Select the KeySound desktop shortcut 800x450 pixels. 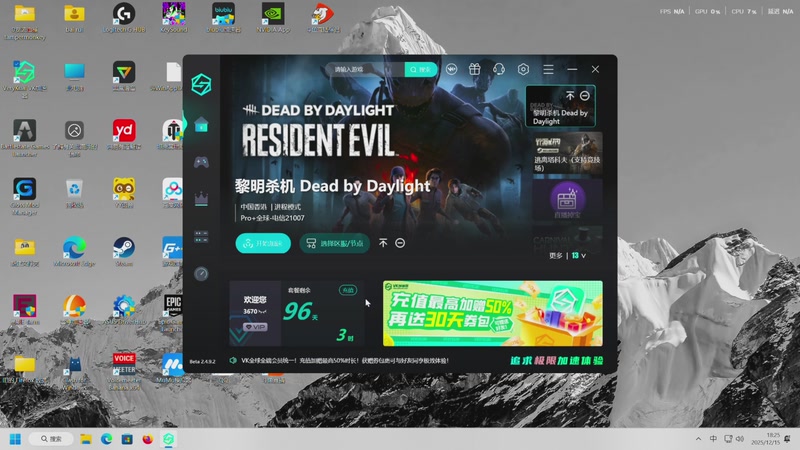coord(173,18)
